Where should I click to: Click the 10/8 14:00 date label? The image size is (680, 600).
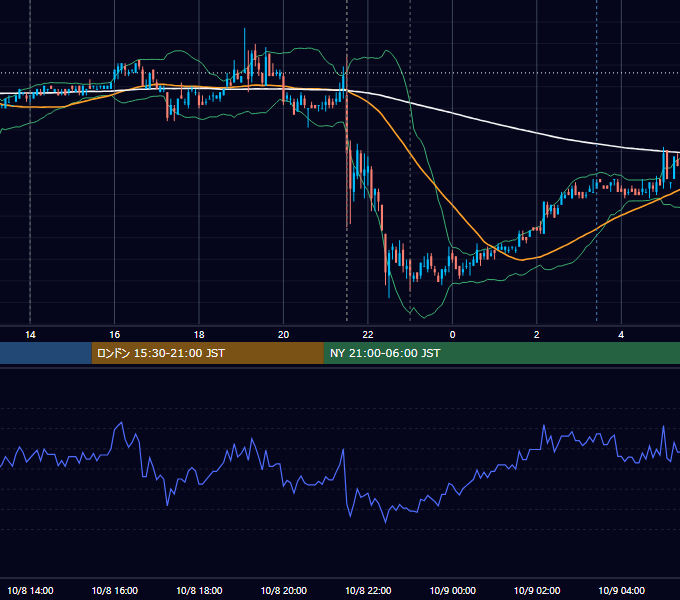click(x=30, y=590)
